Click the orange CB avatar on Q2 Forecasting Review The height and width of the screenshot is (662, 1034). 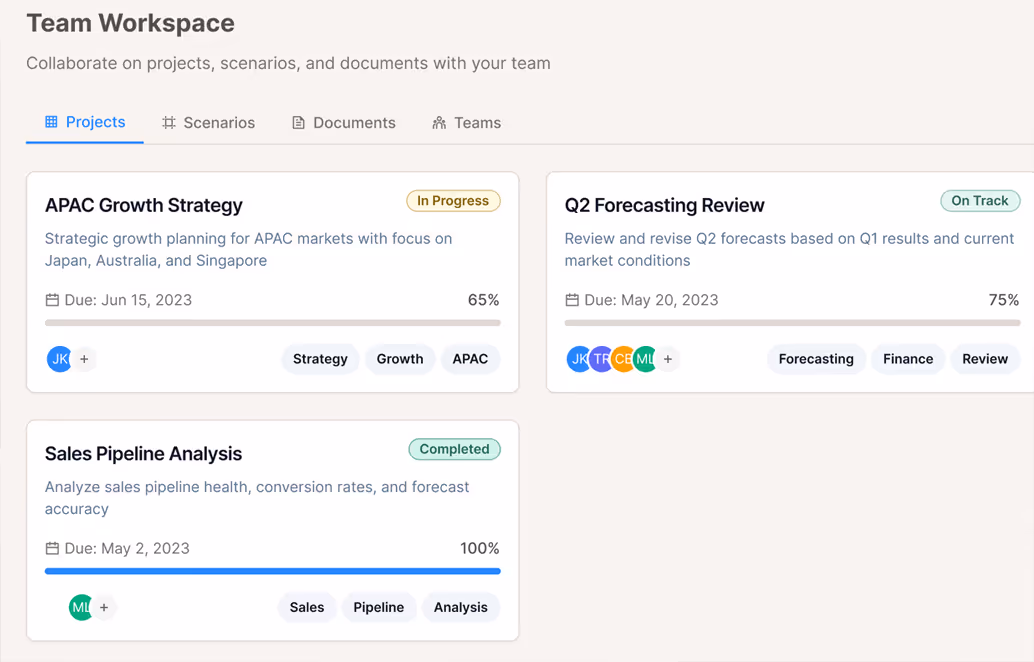click(x=623, y=359)
